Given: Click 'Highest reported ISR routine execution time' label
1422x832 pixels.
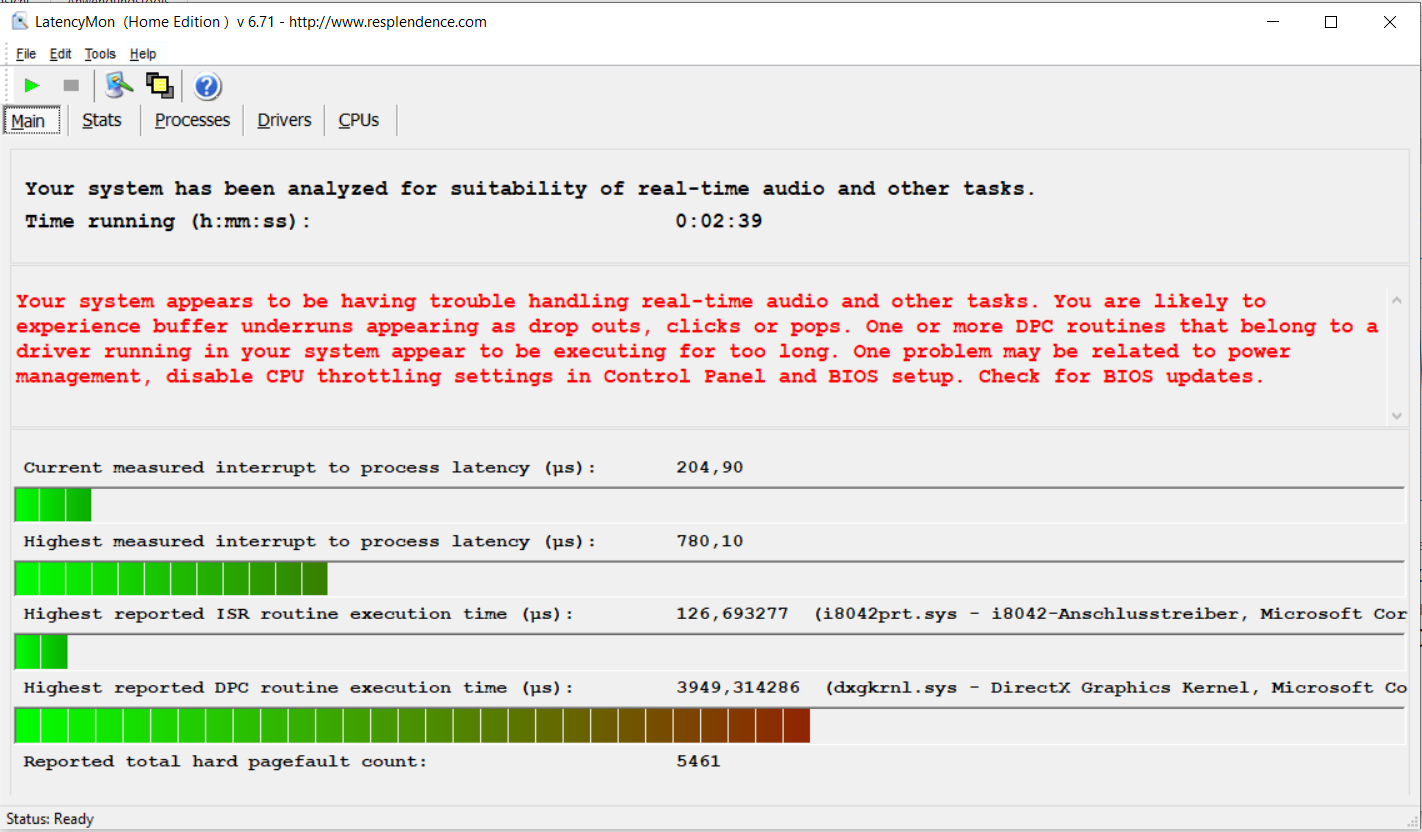Looking at the screenshot, I should (x=299, y=614).
